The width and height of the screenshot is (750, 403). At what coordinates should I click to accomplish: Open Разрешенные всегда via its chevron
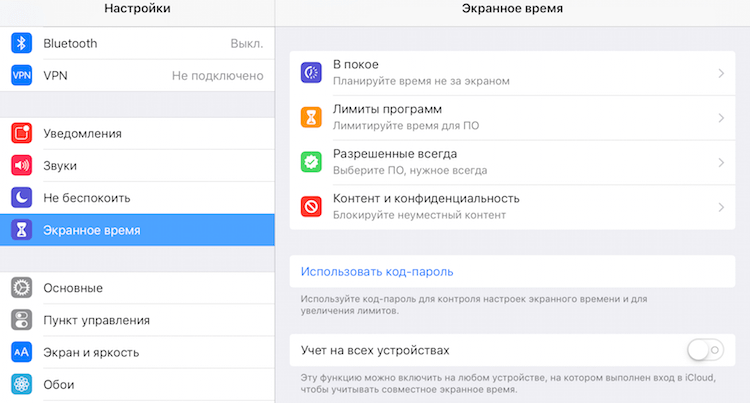coord(721,163)
